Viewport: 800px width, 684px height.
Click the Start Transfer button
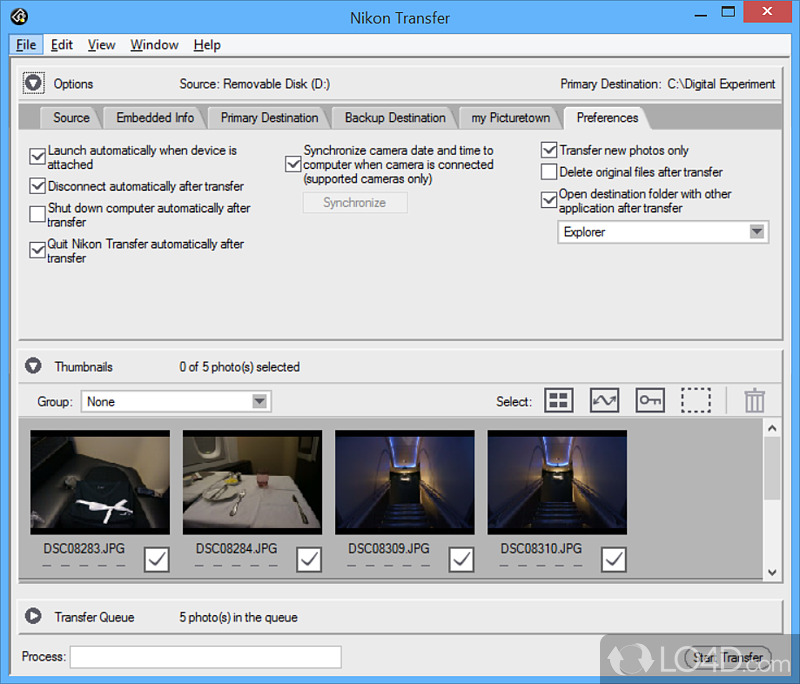pos(728,657)
